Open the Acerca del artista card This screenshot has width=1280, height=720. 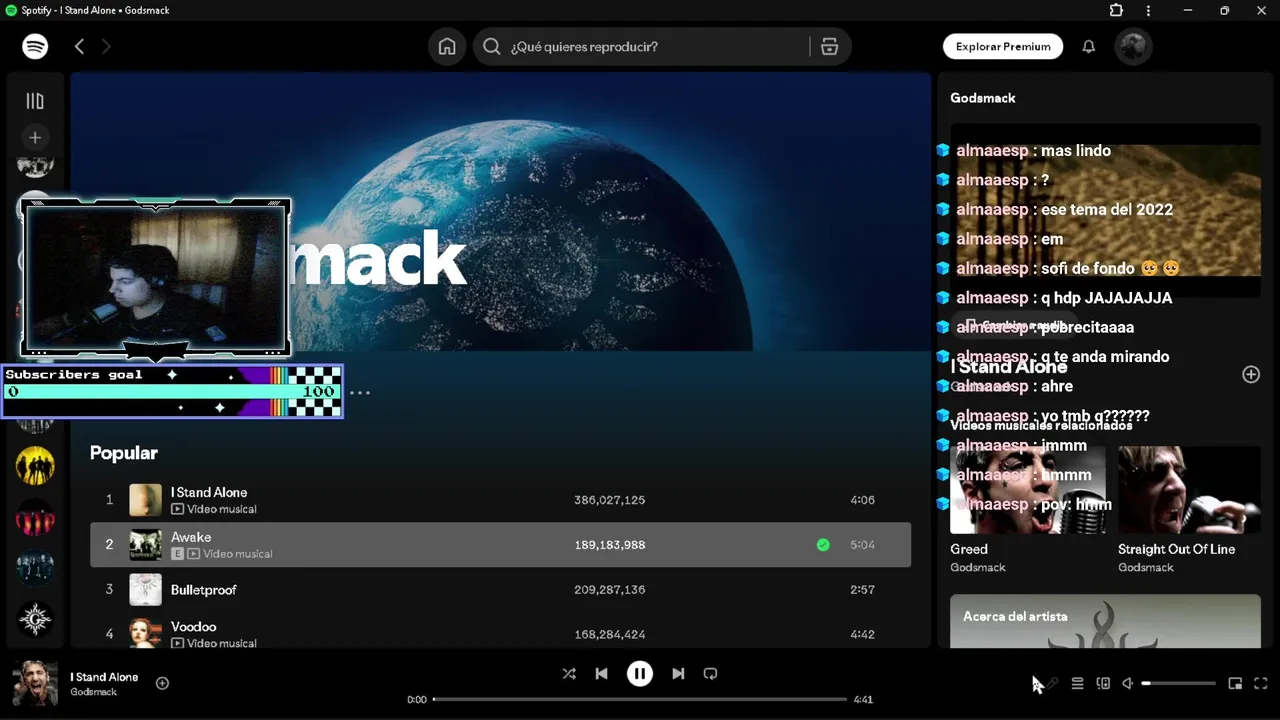1105,622
